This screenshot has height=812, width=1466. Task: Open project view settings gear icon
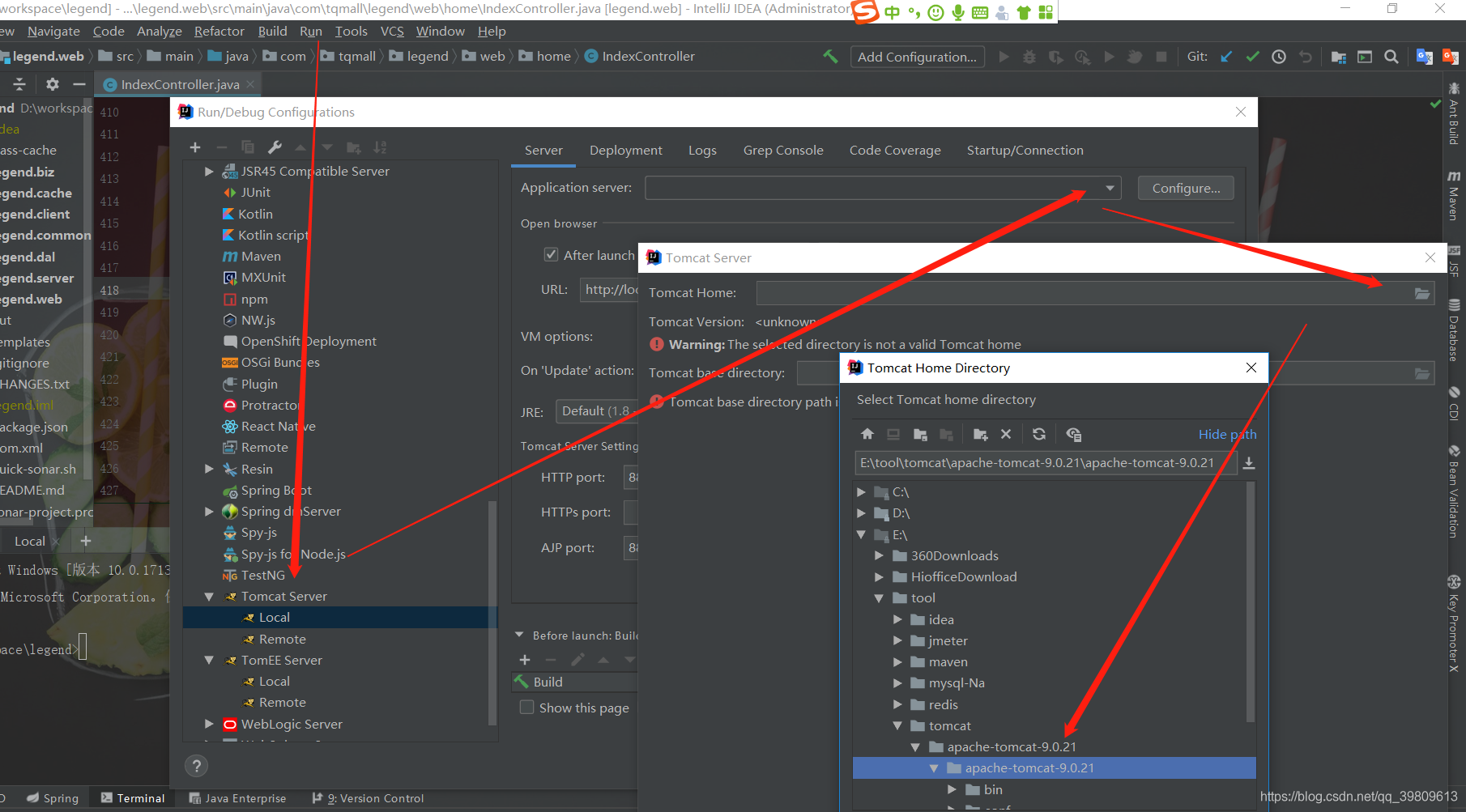53,84
